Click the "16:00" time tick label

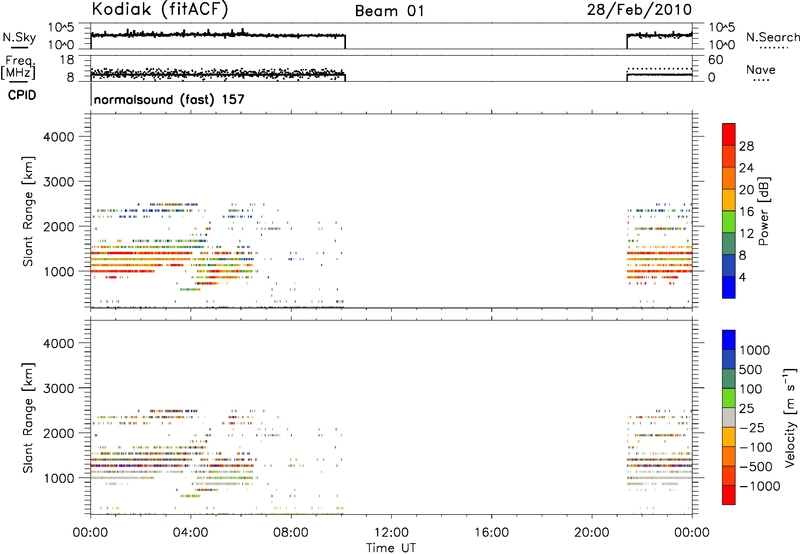pyautogui.click(x=491, y=533)
